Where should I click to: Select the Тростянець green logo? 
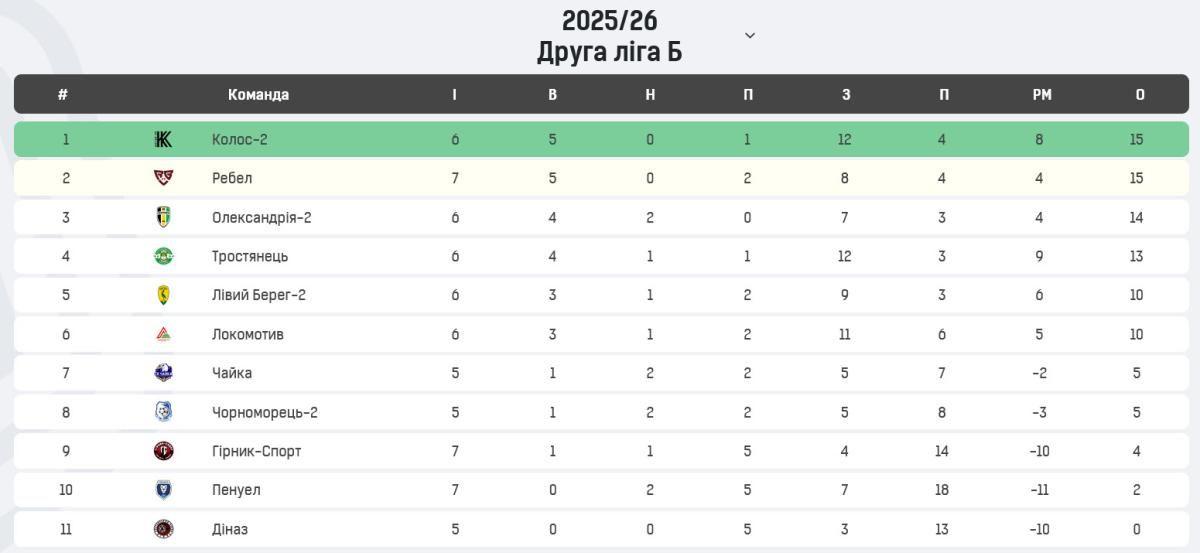click(x=163, y=256)
